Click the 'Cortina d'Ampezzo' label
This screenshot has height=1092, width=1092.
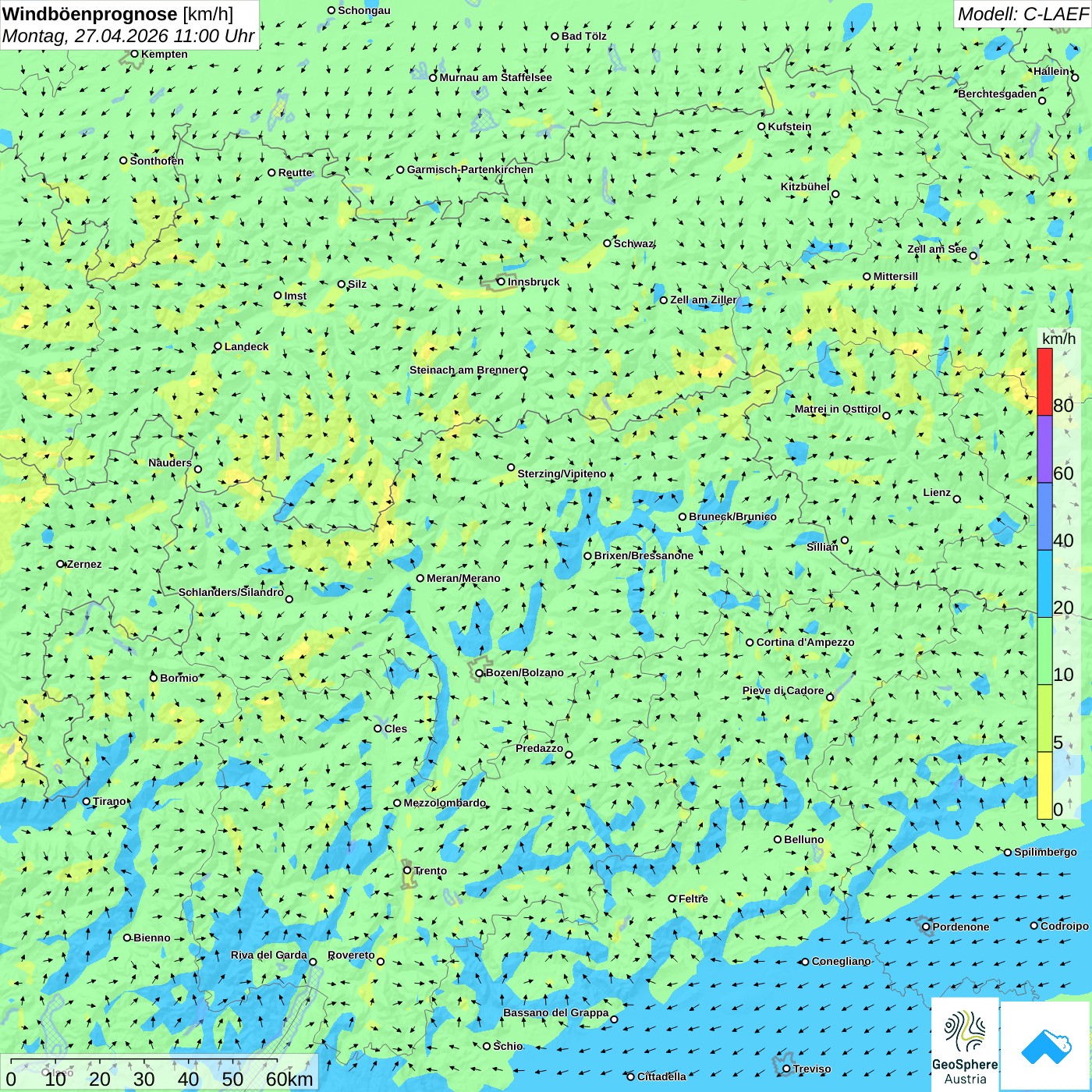805,642
